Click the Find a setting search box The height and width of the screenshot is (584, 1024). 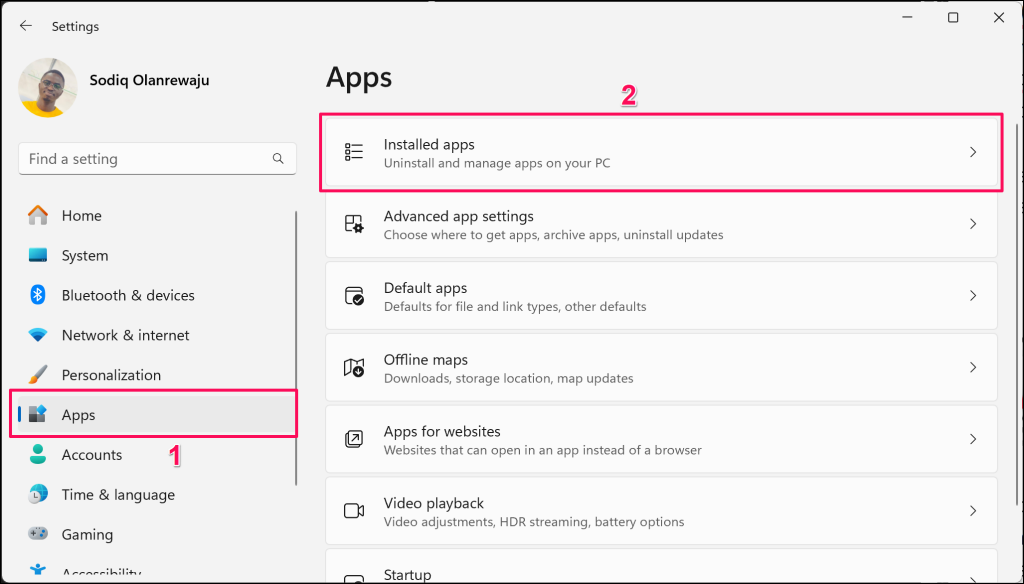pos(145,159)
